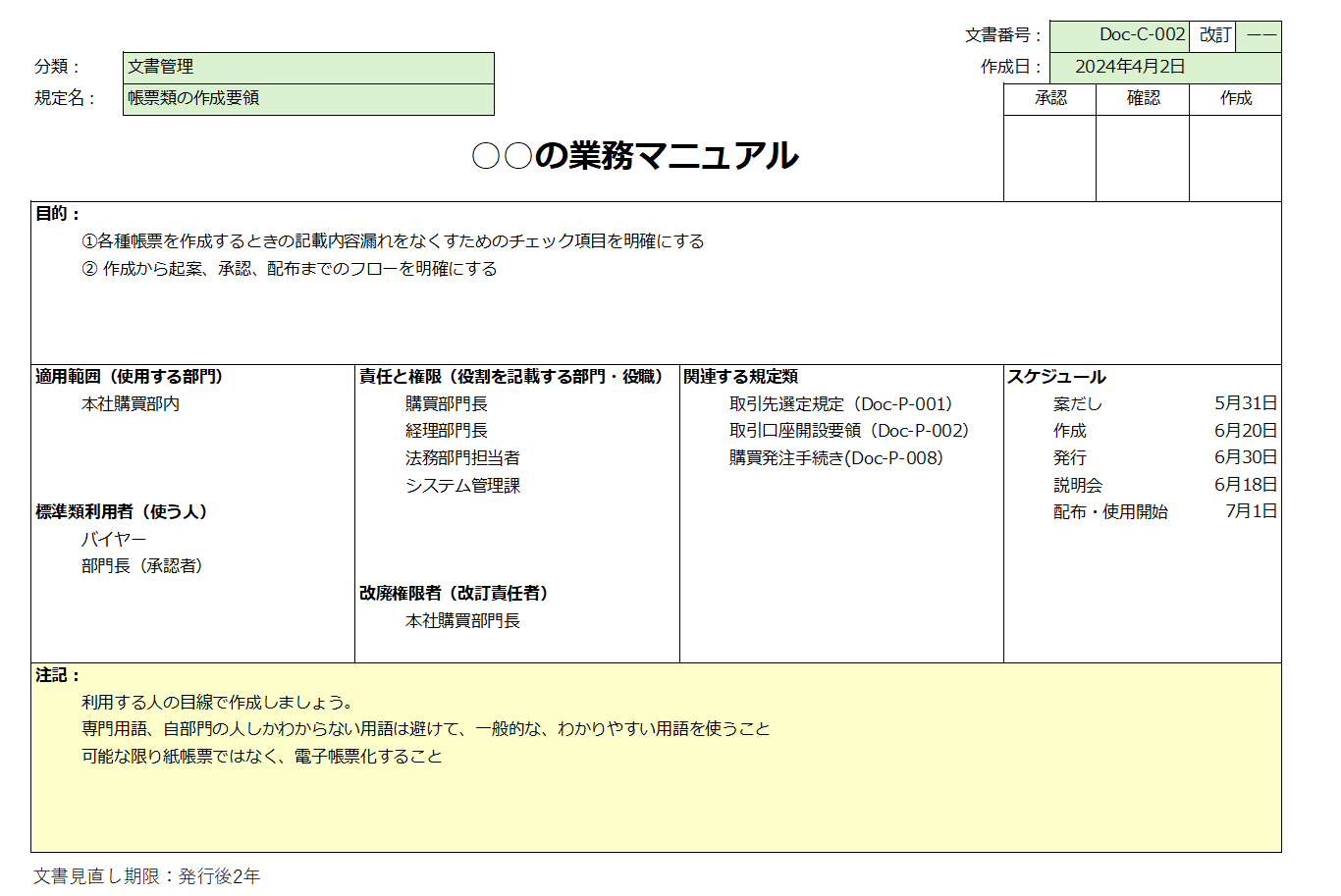Click the 配布・使用開始 schedule item
The width and height of the screenshot is (1341, 896).
coord(1110,512)
